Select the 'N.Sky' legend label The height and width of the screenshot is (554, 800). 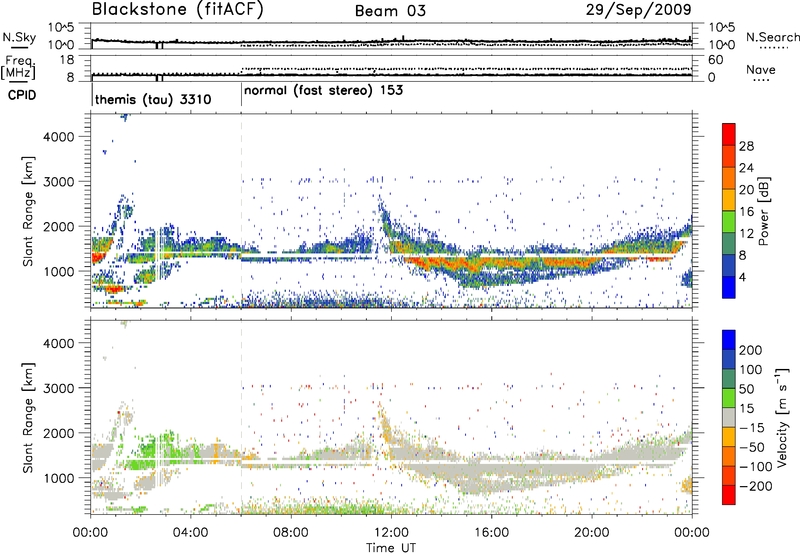click(19, 37)
